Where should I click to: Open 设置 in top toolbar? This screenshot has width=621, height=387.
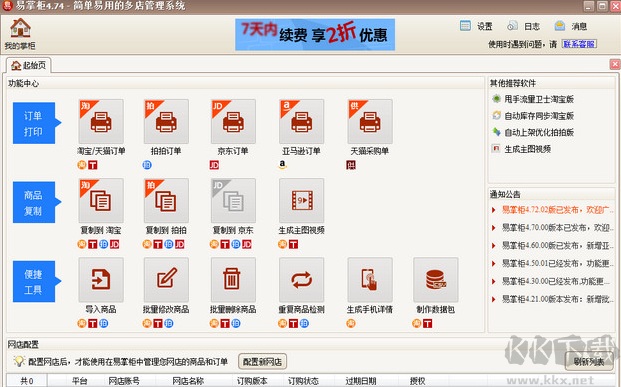(x=476, y=26)
